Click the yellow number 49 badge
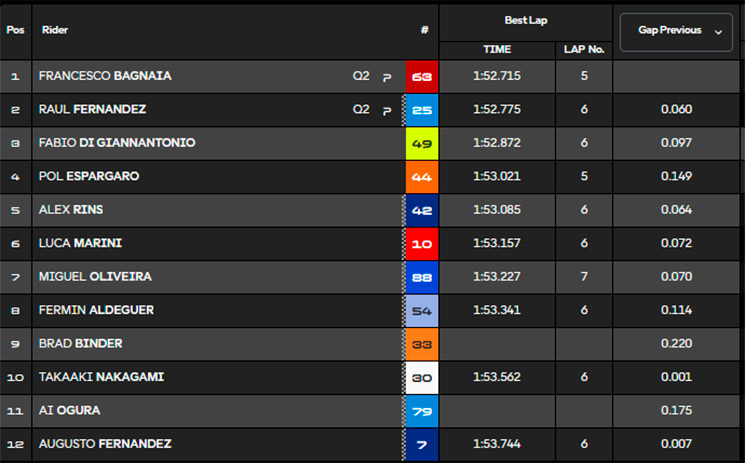The image size is (745, 463). pos(422,144)
